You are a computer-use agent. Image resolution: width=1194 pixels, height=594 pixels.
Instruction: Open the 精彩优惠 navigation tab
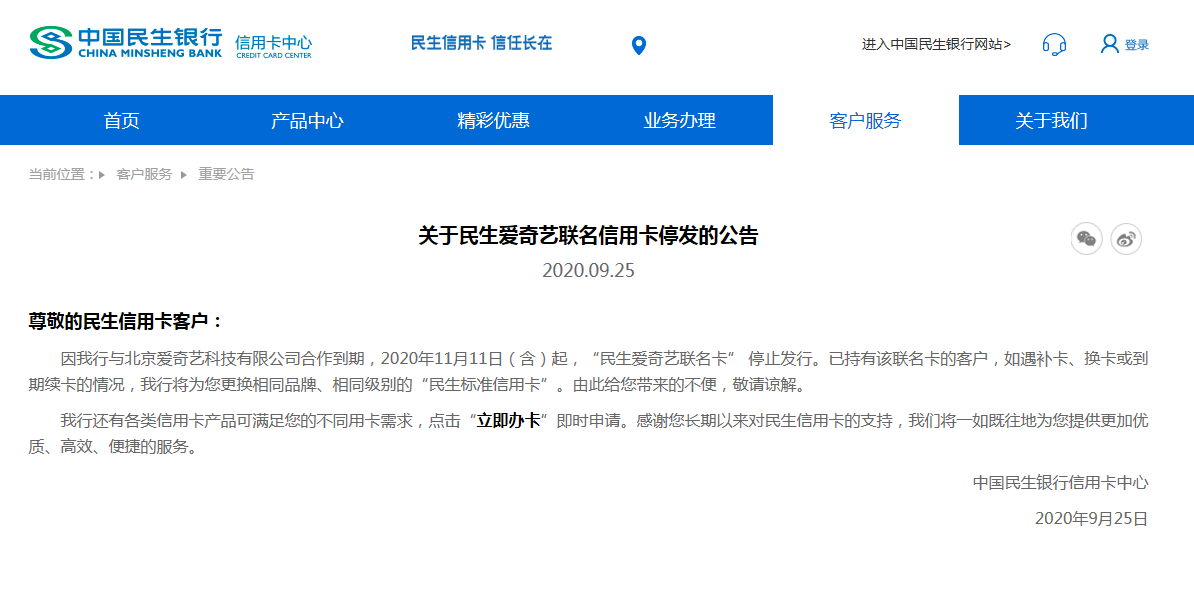493,120
